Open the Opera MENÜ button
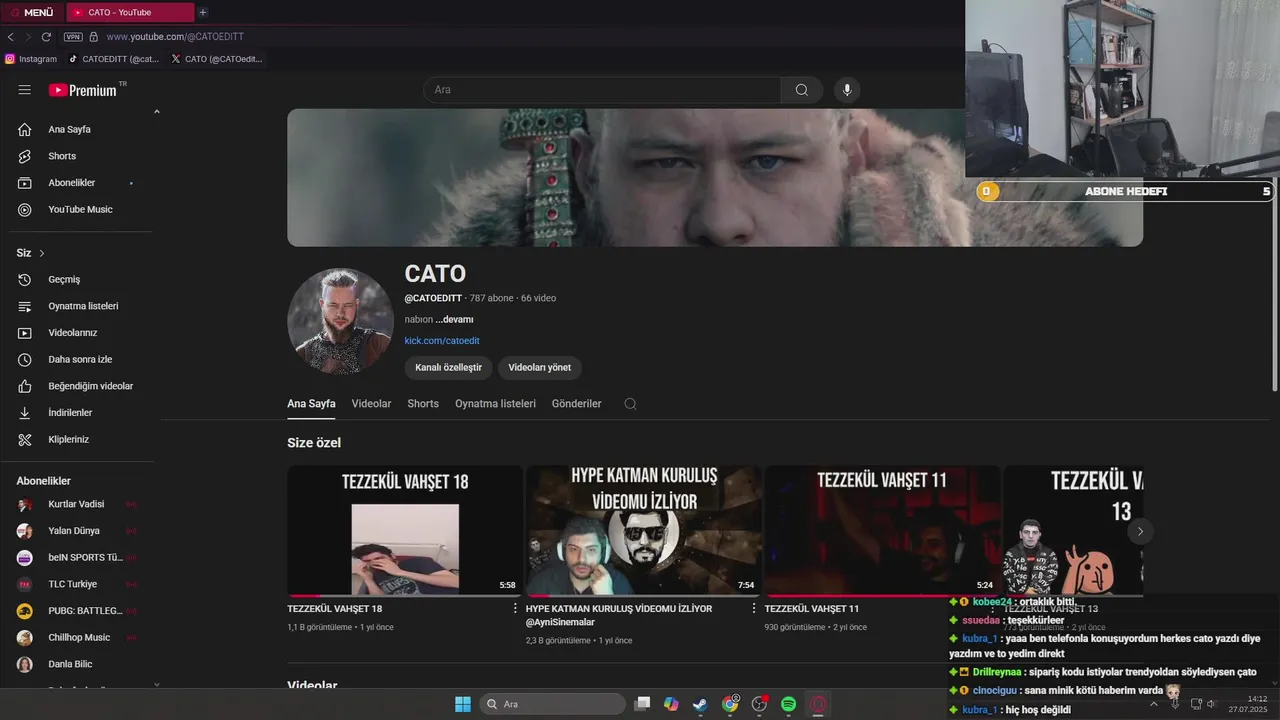1280x720 pixels. 32,12
